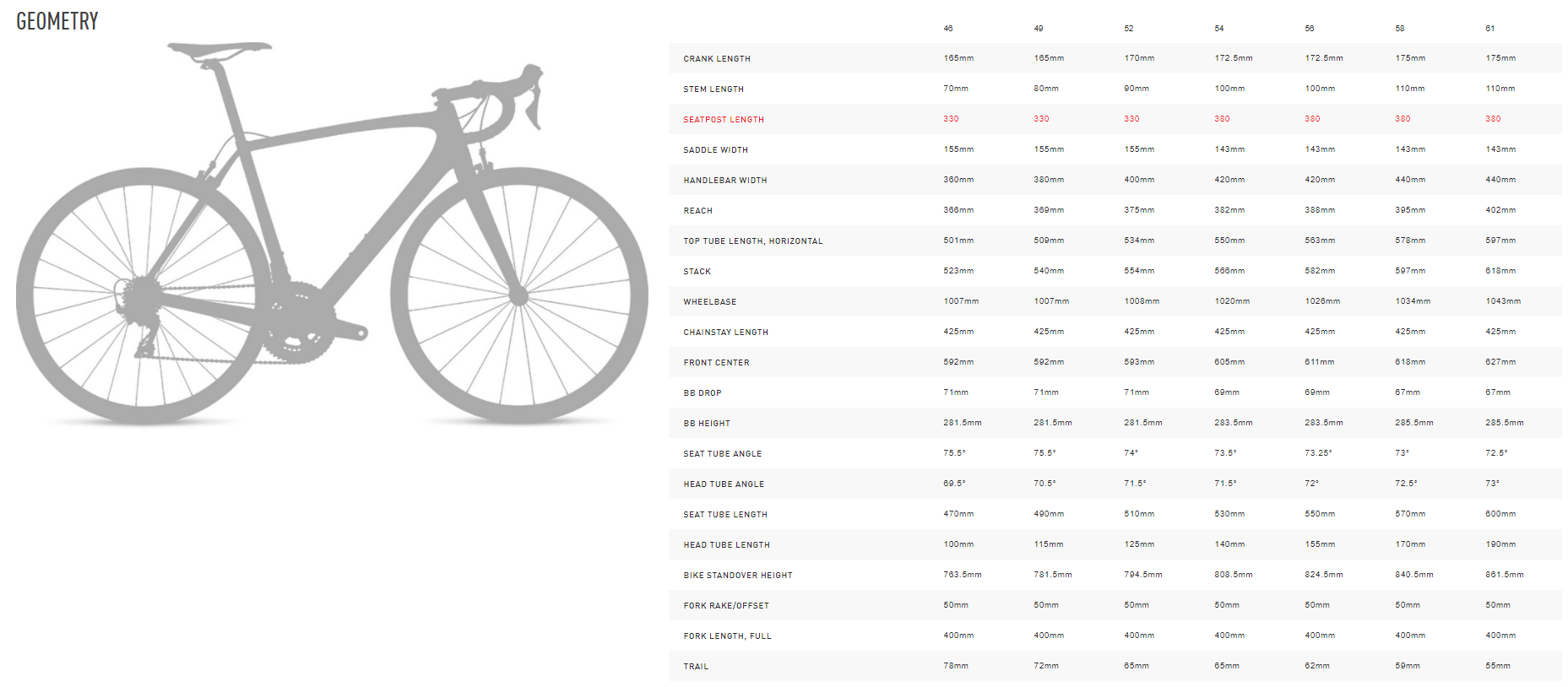The height and width of the screenshot is (687, 1568).
Task: Select the HANDLEBAR WIDTH row label
Action: 724,181
